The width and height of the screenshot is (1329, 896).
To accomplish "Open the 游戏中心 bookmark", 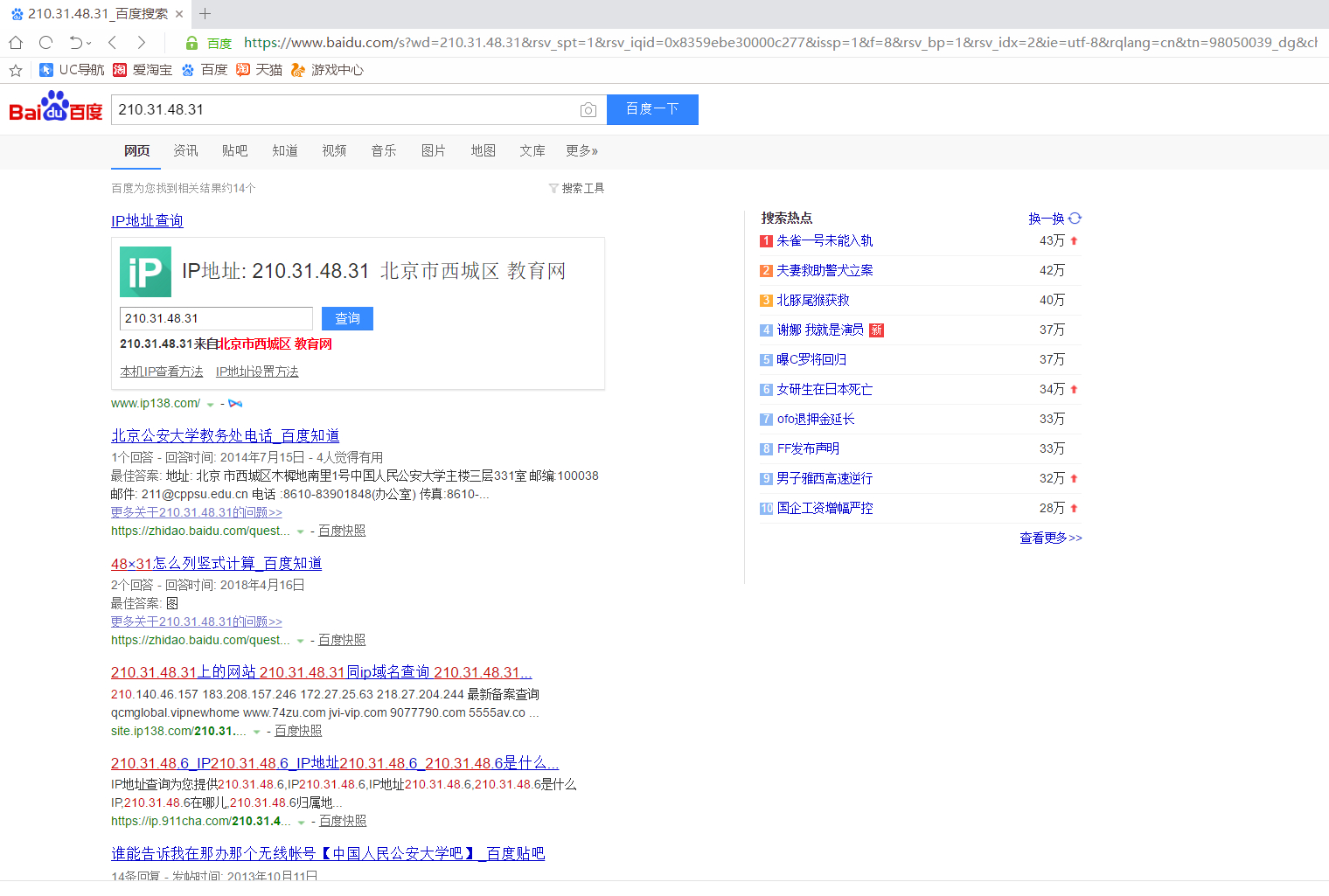I will 327,70.
